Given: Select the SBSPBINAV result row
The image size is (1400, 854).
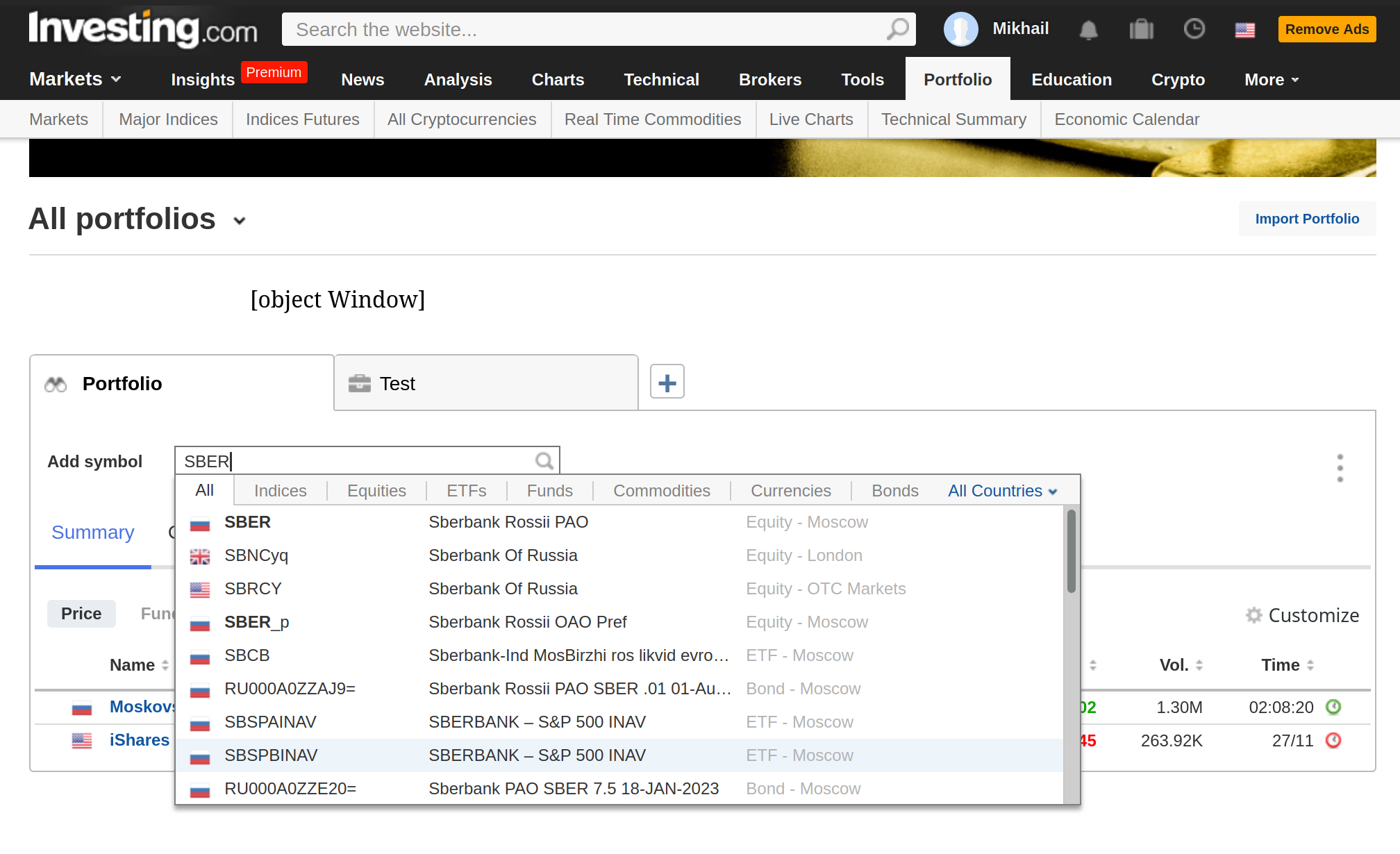Looking at the screenshot, I should (619, 755).
